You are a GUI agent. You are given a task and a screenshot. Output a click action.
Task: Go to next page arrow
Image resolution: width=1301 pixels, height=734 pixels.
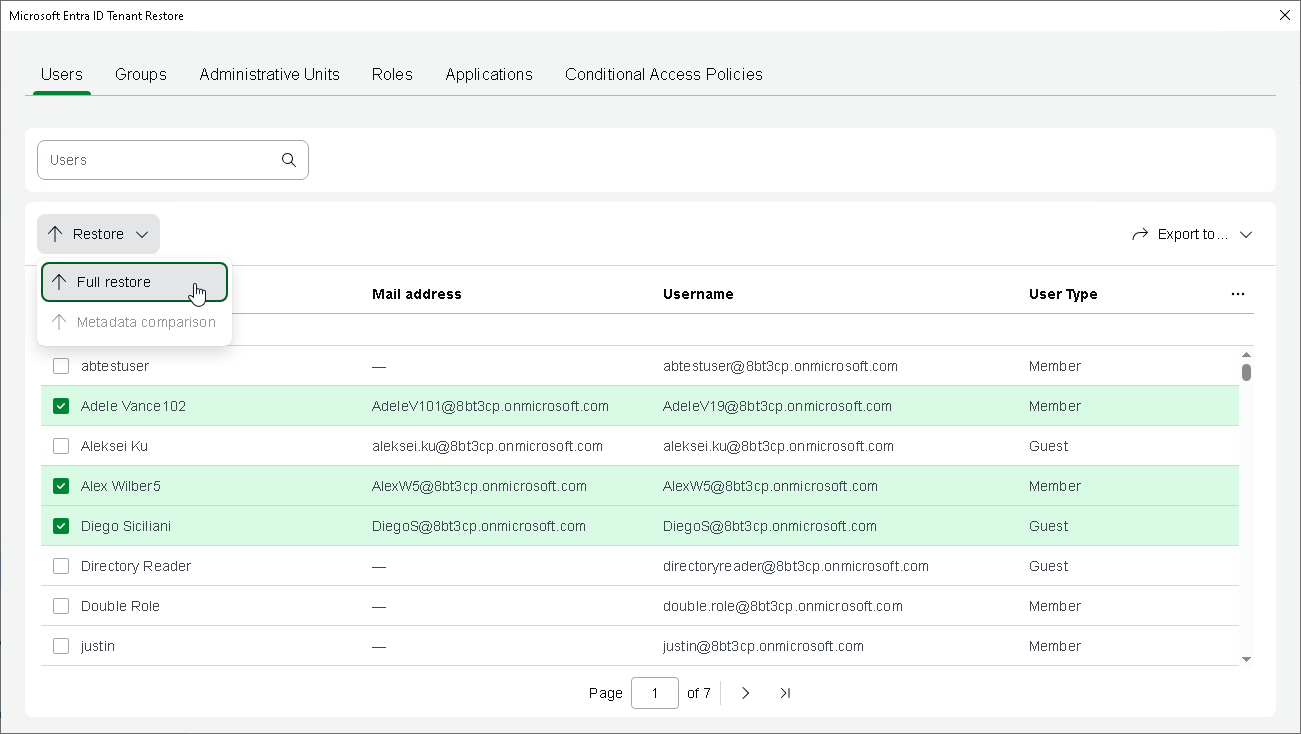pos(746,693)
